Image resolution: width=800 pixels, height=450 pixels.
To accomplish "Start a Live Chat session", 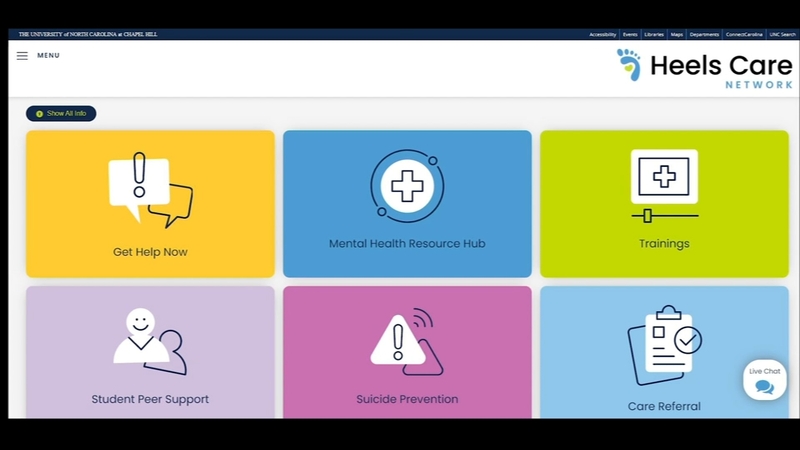I will tap(765, 380).
